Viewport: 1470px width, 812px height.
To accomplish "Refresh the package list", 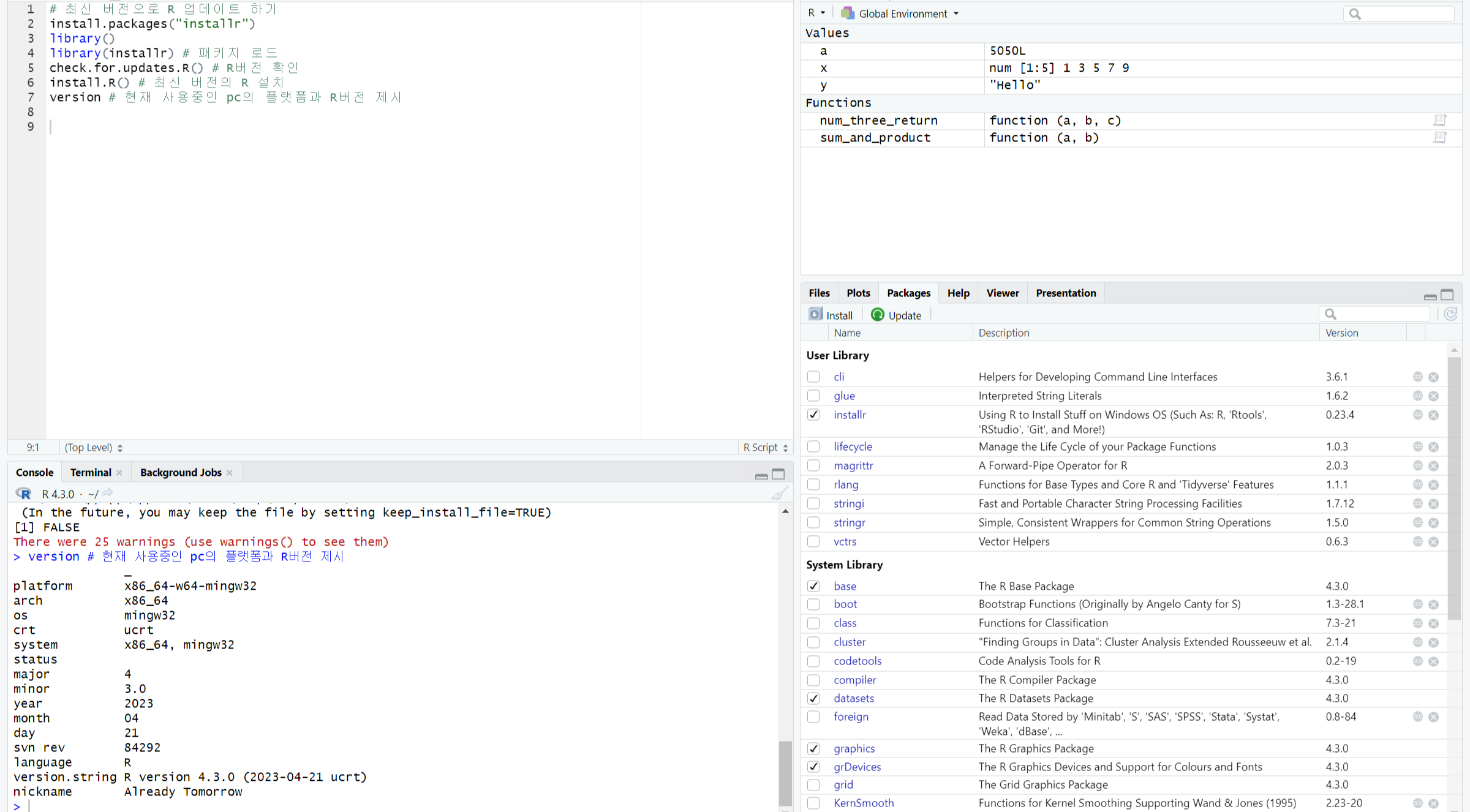I will (x=1450, y=314).
